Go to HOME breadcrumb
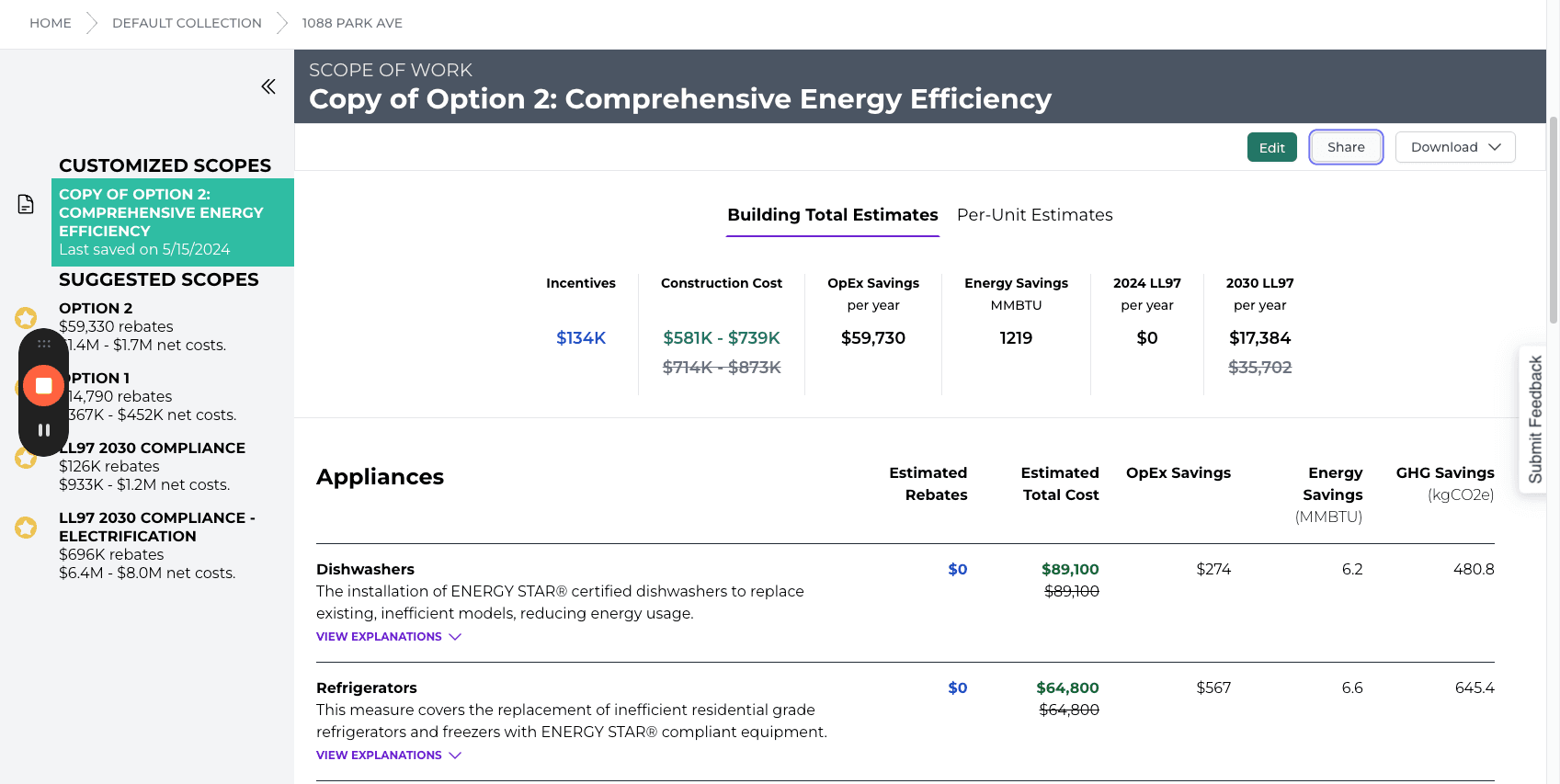 (51, 23)
